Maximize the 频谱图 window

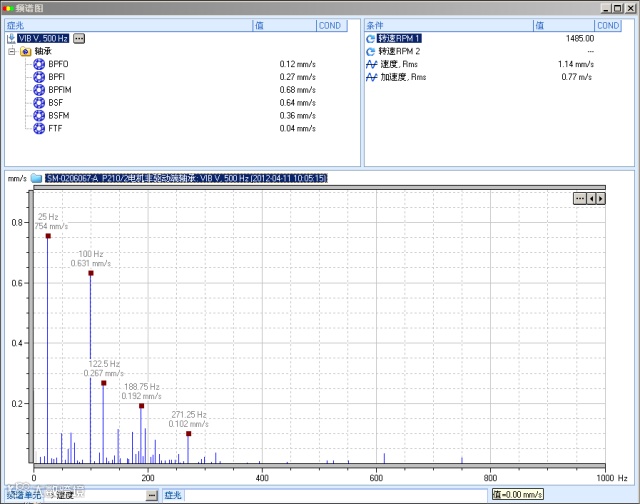pos(618,8)
